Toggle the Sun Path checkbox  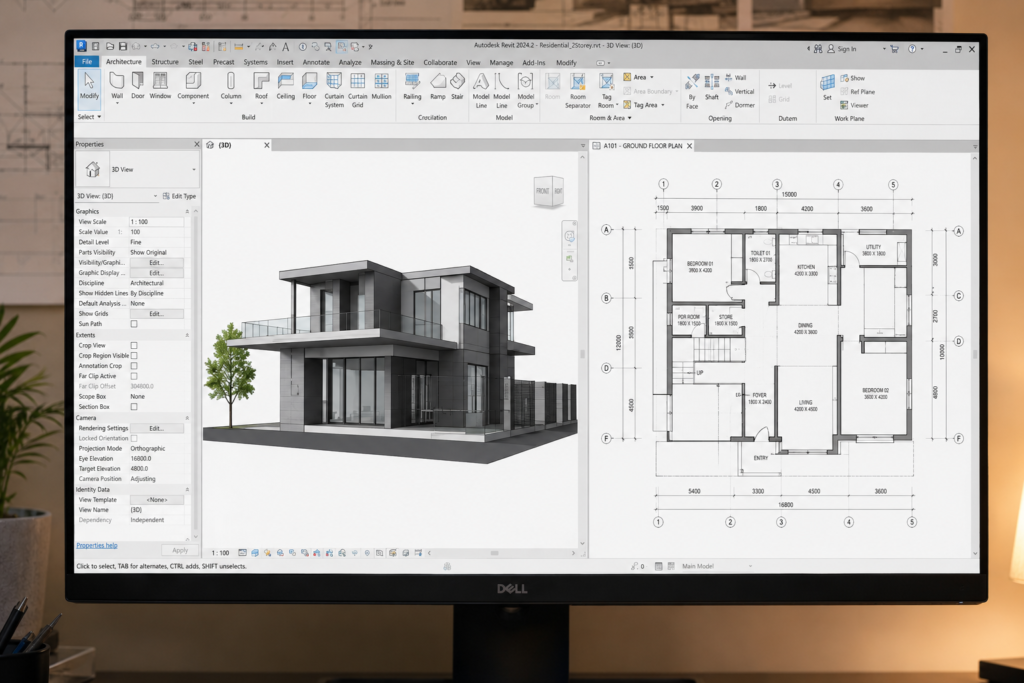coord(134,324)
